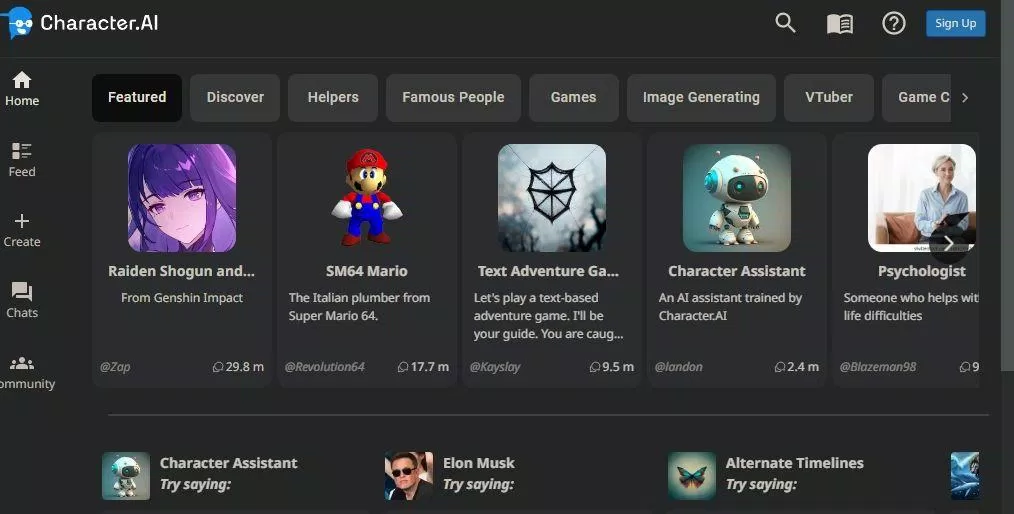Click the Character.AI logo
This screenshot has height=514, width=1014.
84,23
